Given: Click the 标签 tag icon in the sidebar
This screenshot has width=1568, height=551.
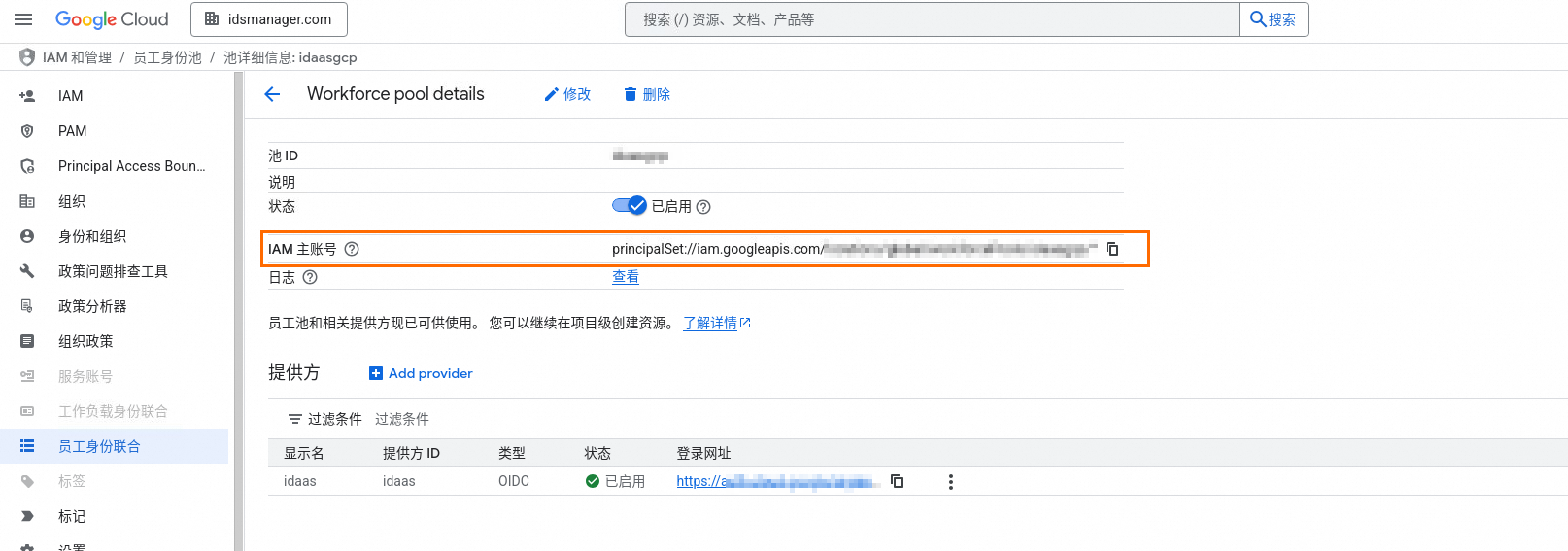Looking at the screenshot, I should [x=27, y=481].
